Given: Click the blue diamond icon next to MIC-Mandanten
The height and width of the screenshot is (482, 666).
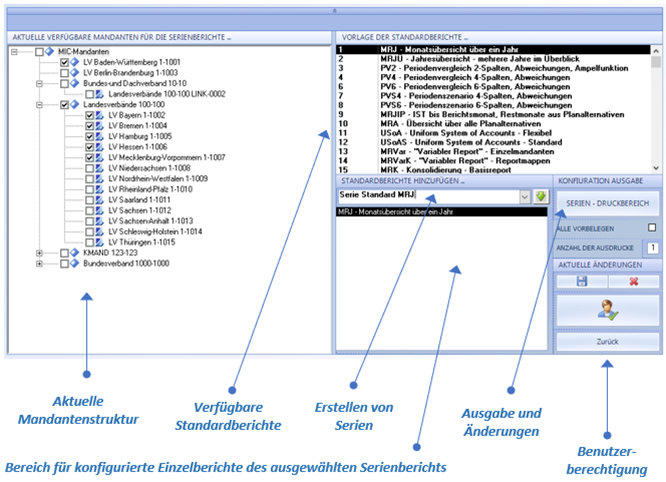Looking at the screenshot, I should pos(50,51).
